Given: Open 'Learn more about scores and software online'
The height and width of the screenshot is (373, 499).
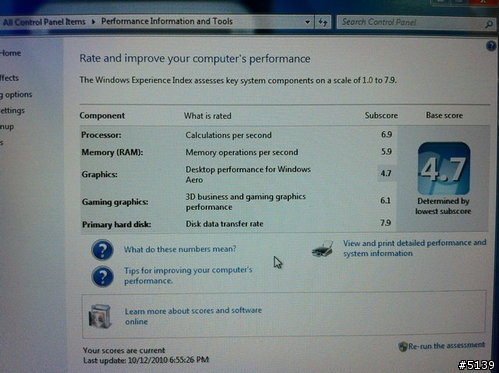Looking at the screenshot, I should point(193,316).
